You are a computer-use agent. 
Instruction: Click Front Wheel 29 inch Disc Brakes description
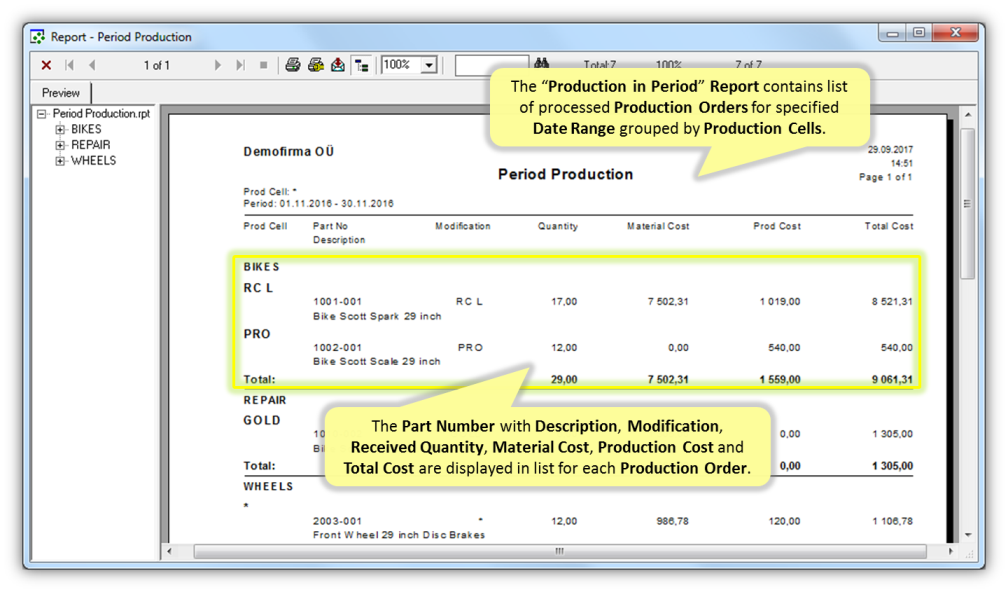point(399,535)
